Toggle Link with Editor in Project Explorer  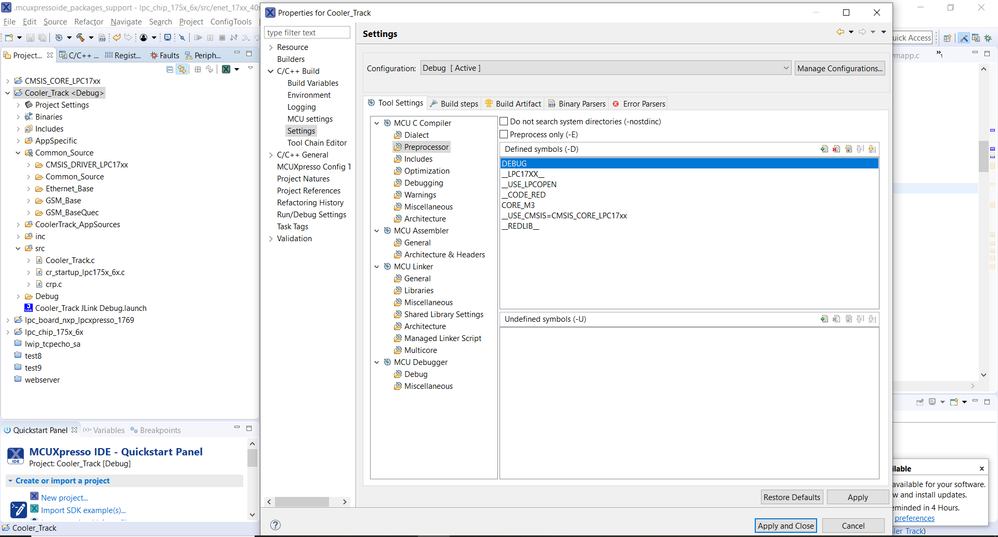click(182, 69)
